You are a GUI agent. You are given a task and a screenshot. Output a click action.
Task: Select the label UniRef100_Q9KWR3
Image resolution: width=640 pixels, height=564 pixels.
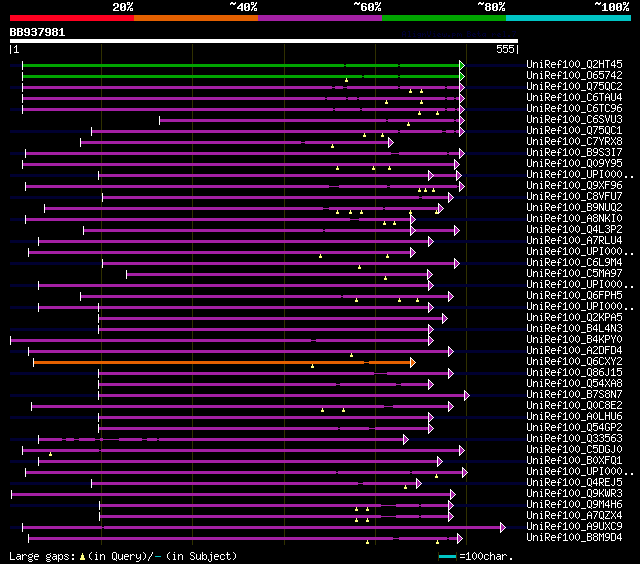574,494
